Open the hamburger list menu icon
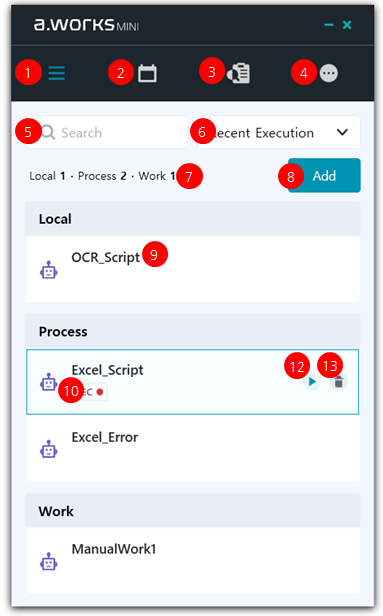The image size is (383, 616). 57,73
